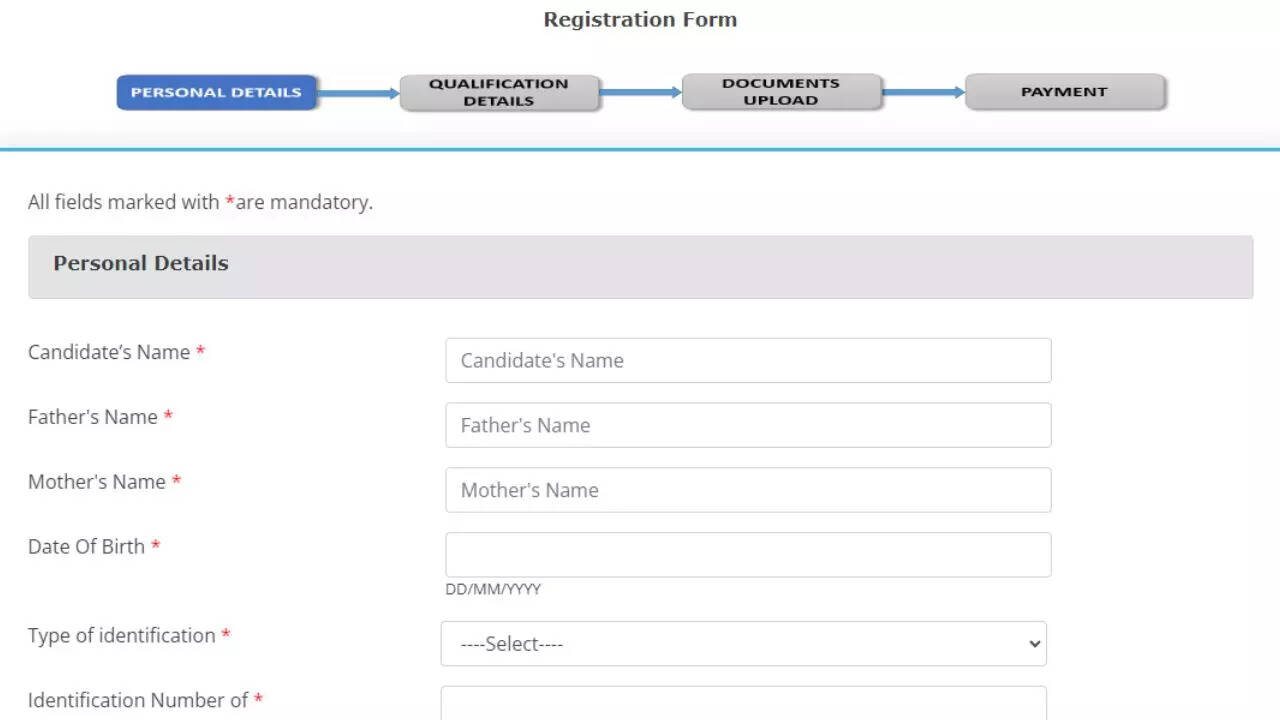The width and height of the screenshot is (1280, 720).
Task: Click the Date Of Birth label
Action: click(87, 546)
